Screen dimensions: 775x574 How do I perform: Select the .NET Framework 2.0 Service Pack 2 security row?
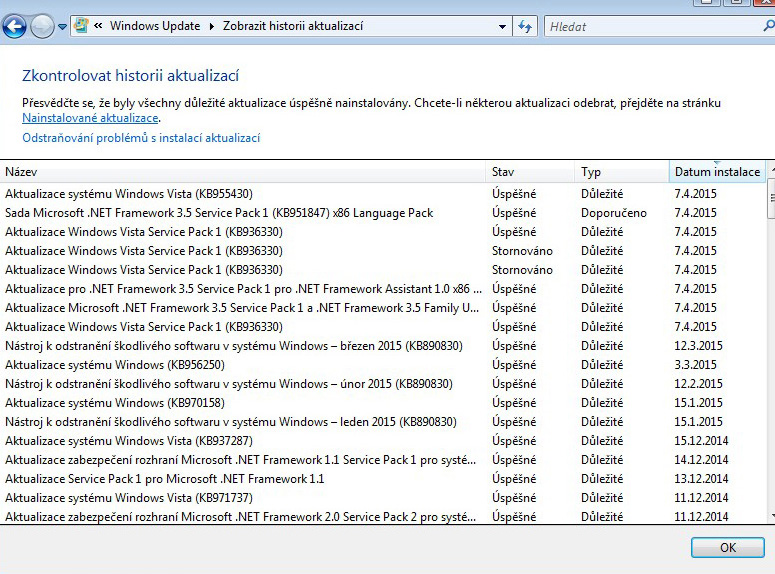(383, 517)
